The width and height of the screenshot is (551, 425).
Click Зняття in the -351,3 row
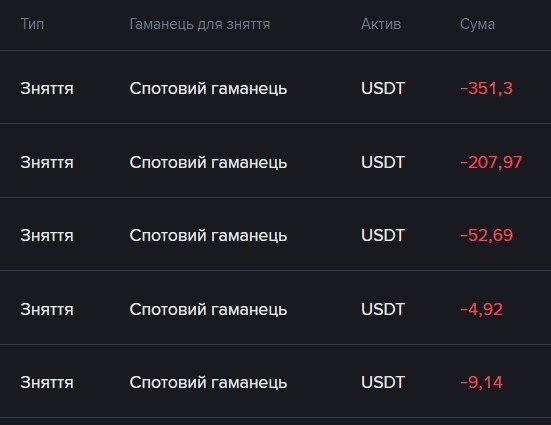coord(47,88)
